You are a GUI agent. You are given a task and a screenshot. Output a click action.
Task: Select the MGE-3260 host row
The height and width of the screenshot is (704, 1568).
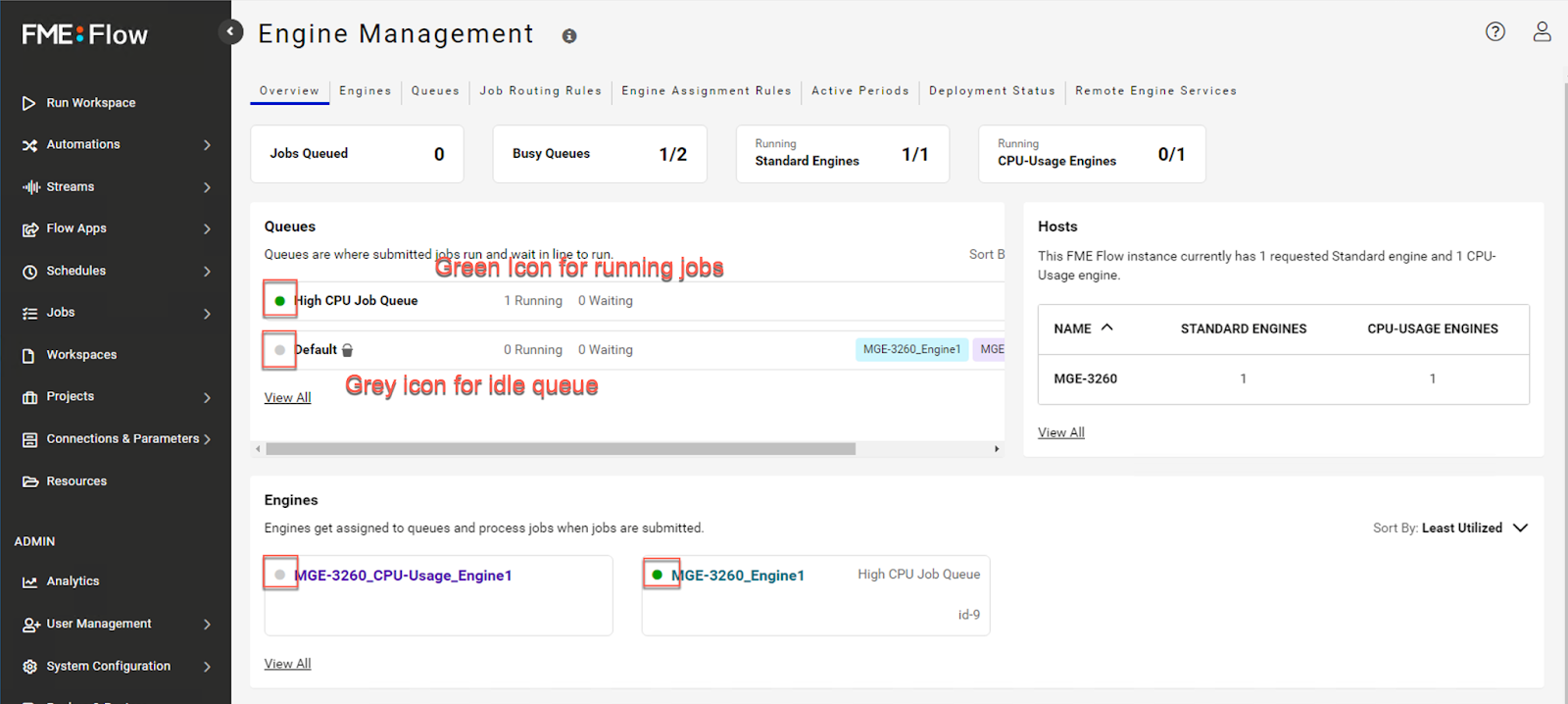tap(1284, 378)
